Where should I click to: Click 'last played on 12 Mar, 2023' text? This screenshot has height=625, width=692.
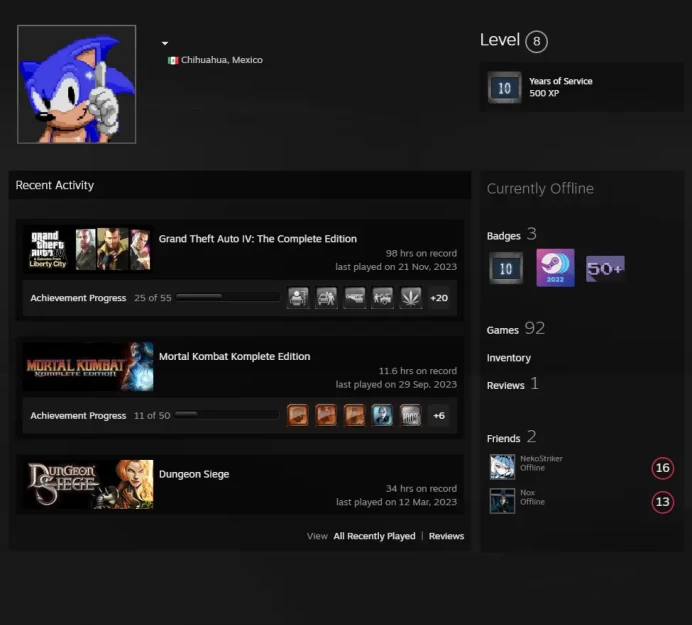coord(396,502)
